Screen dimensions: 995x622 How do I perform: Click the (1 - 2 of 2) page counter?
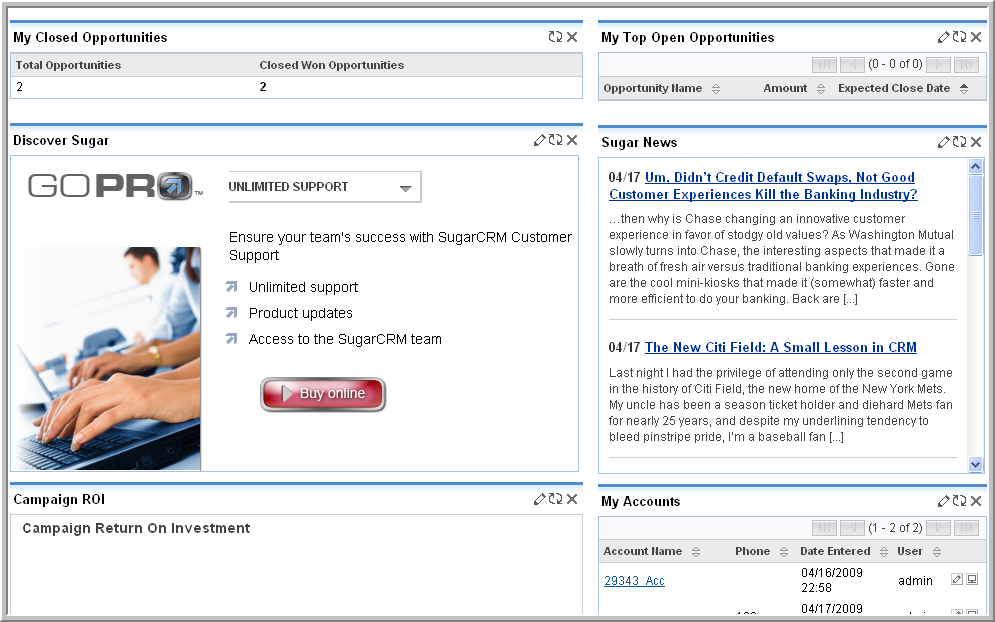click(x=895, y=527)
